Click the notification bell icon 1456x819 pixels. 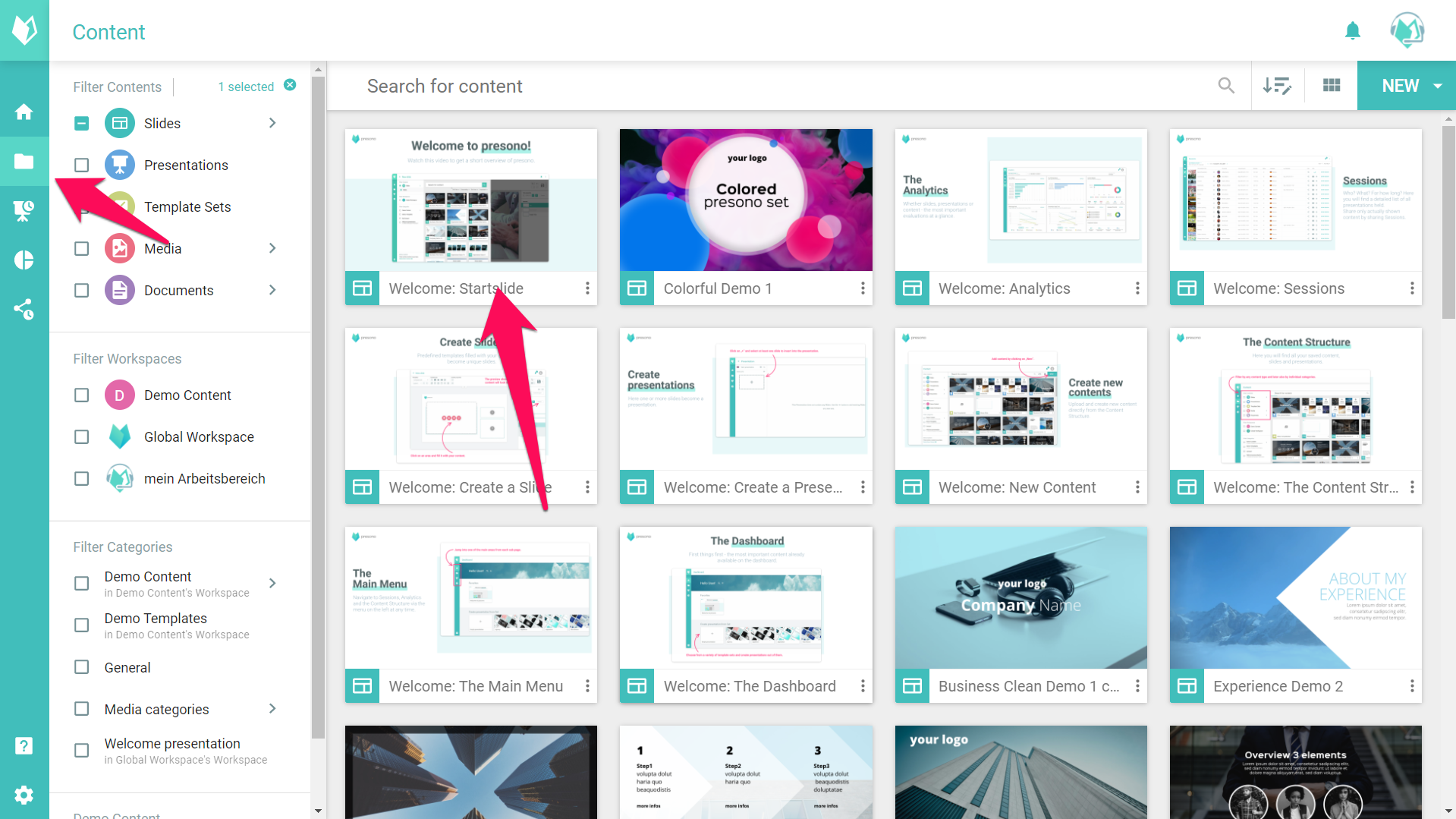tap(1352, 31)
